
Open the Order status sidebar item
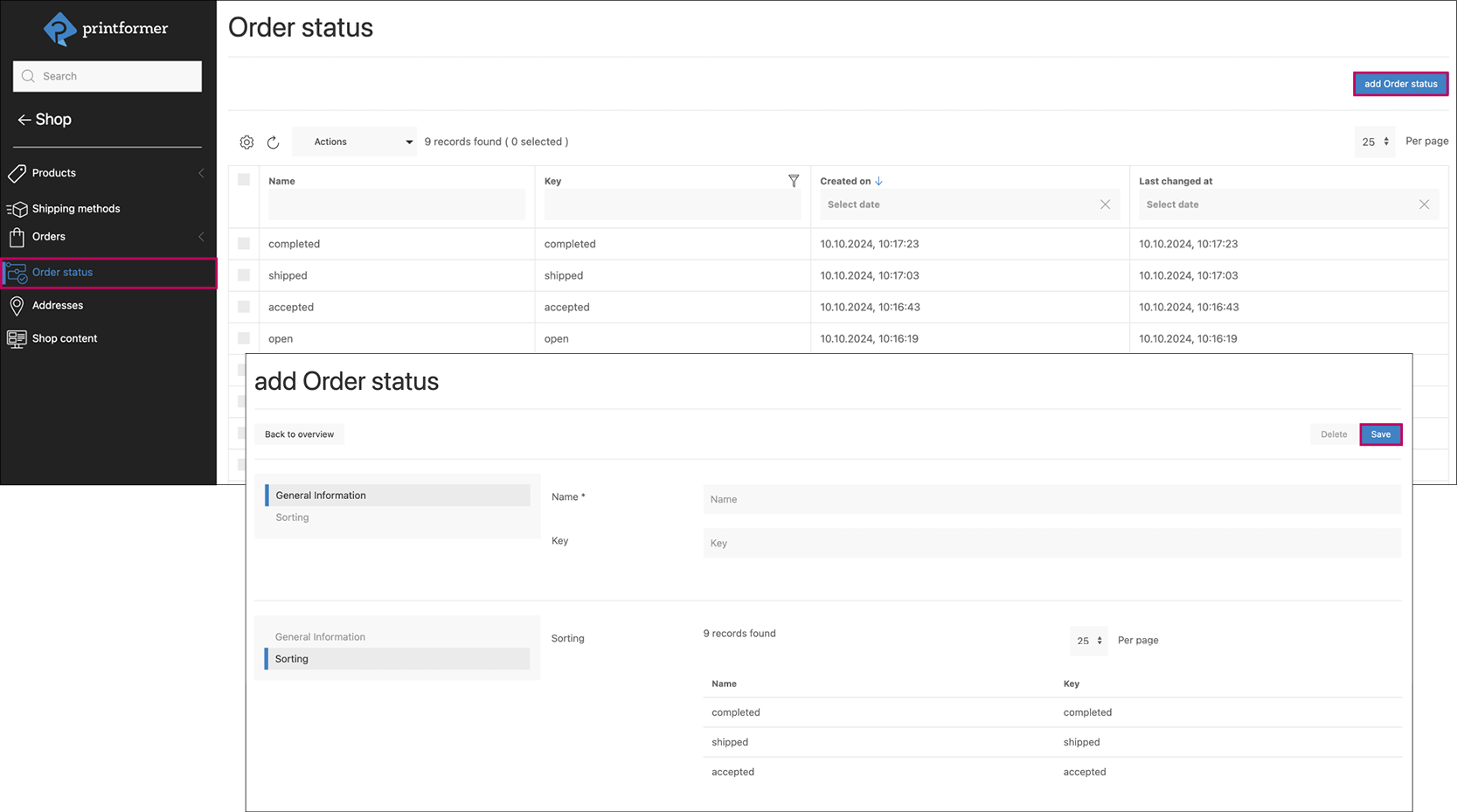pyautogui.click(x=63, y=273)
